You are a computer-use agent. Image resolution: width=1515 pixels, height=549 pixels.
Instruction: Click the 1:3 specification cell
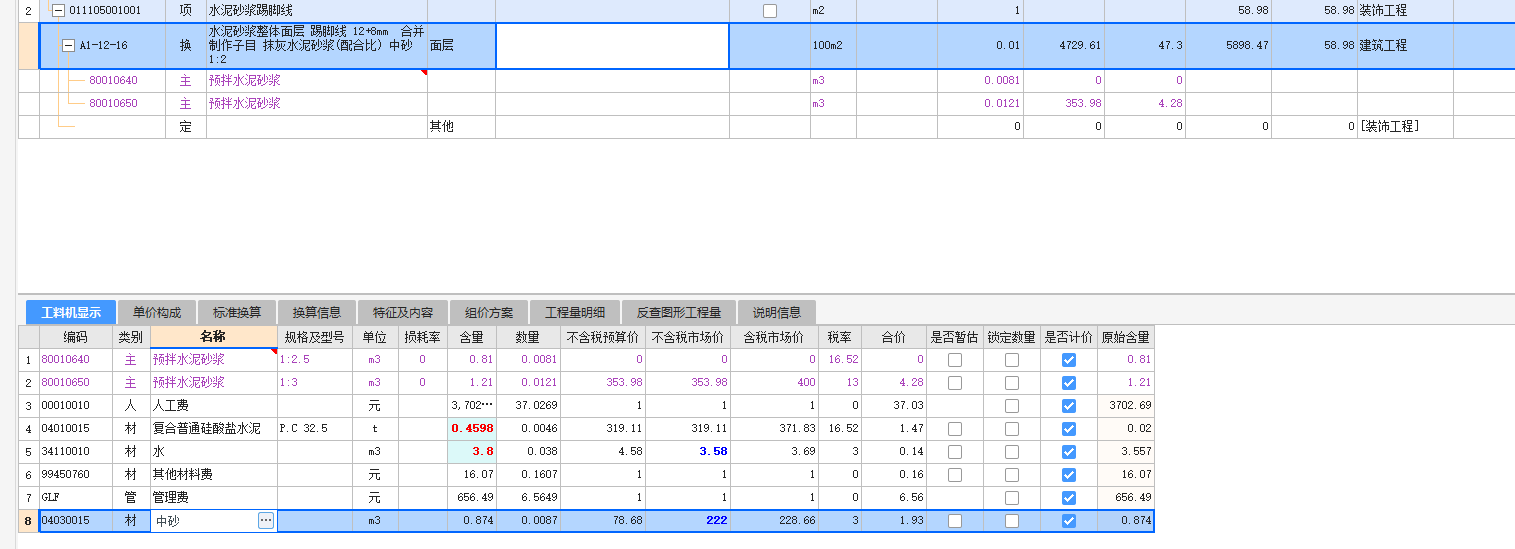click(314, 383)
